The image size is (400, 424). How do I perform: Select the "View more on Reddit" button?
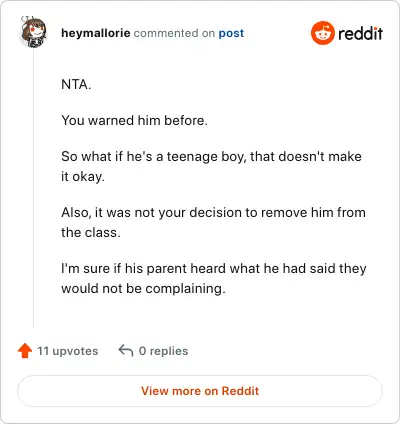200,391
